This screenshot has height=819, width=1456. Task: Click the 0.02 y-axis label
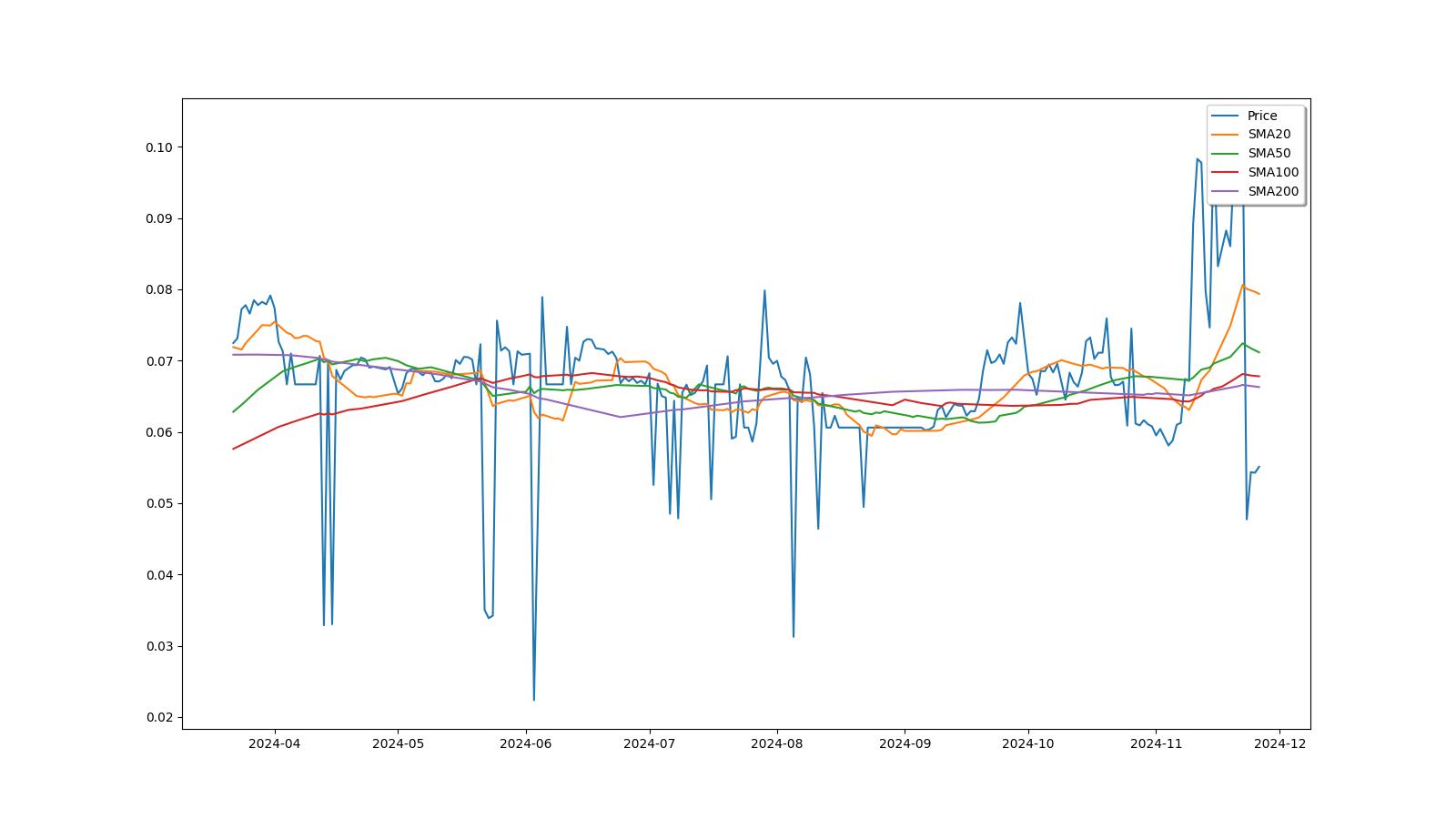click(x=159, y=717)
